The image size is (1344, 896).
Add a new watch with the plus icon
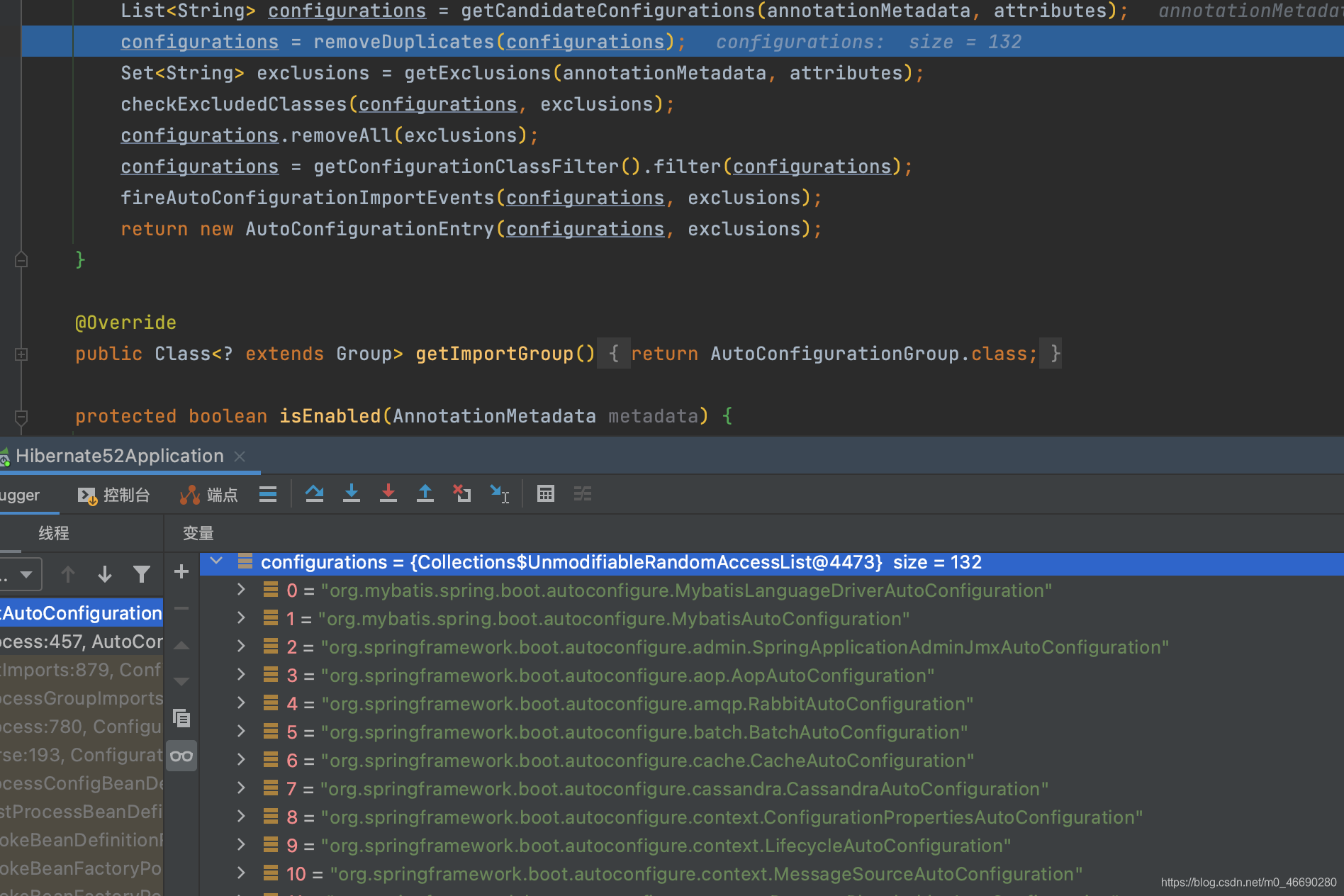click(181, 571)
